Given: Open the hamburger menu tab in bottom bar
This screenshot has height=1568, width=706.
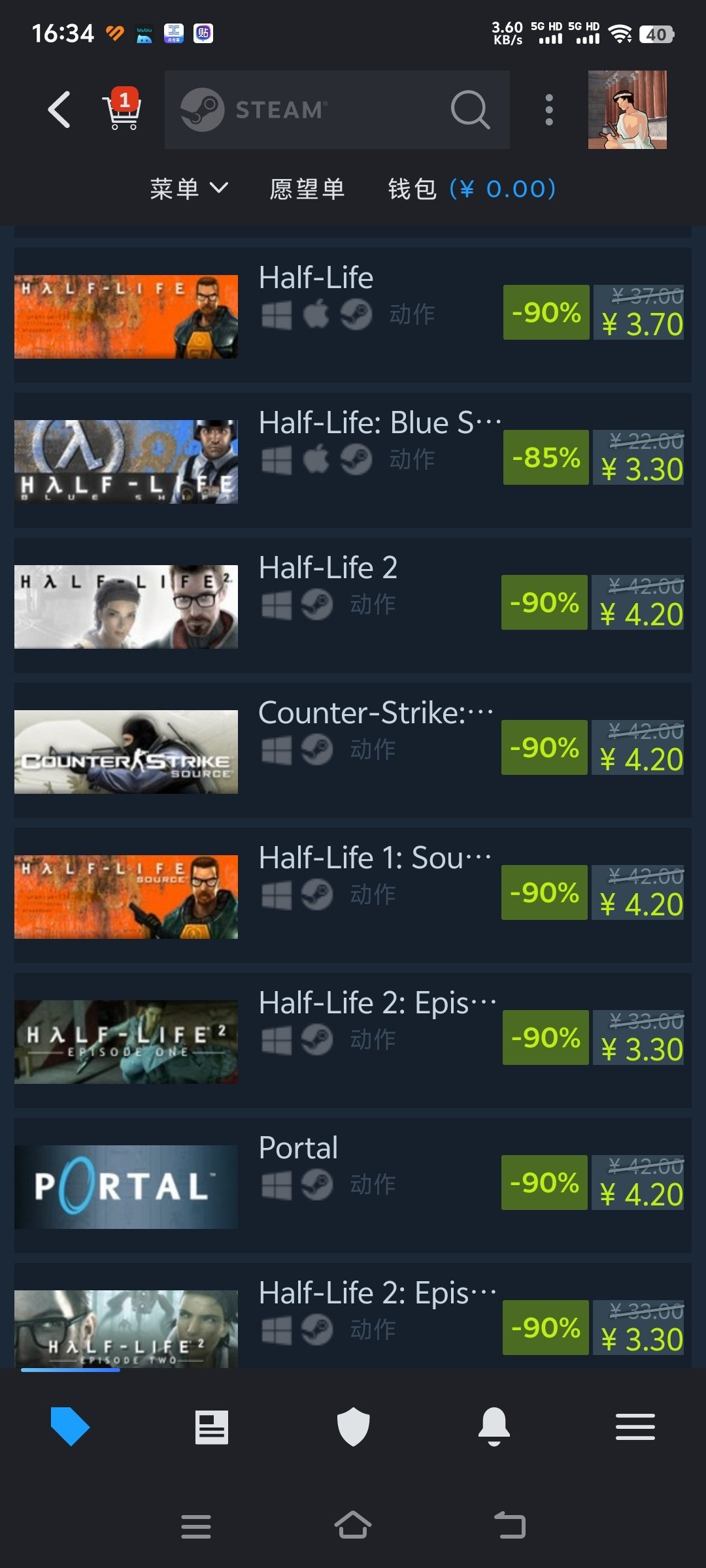Looking at the screenshot, I should pyautogui.click(x=635, y=1427).
